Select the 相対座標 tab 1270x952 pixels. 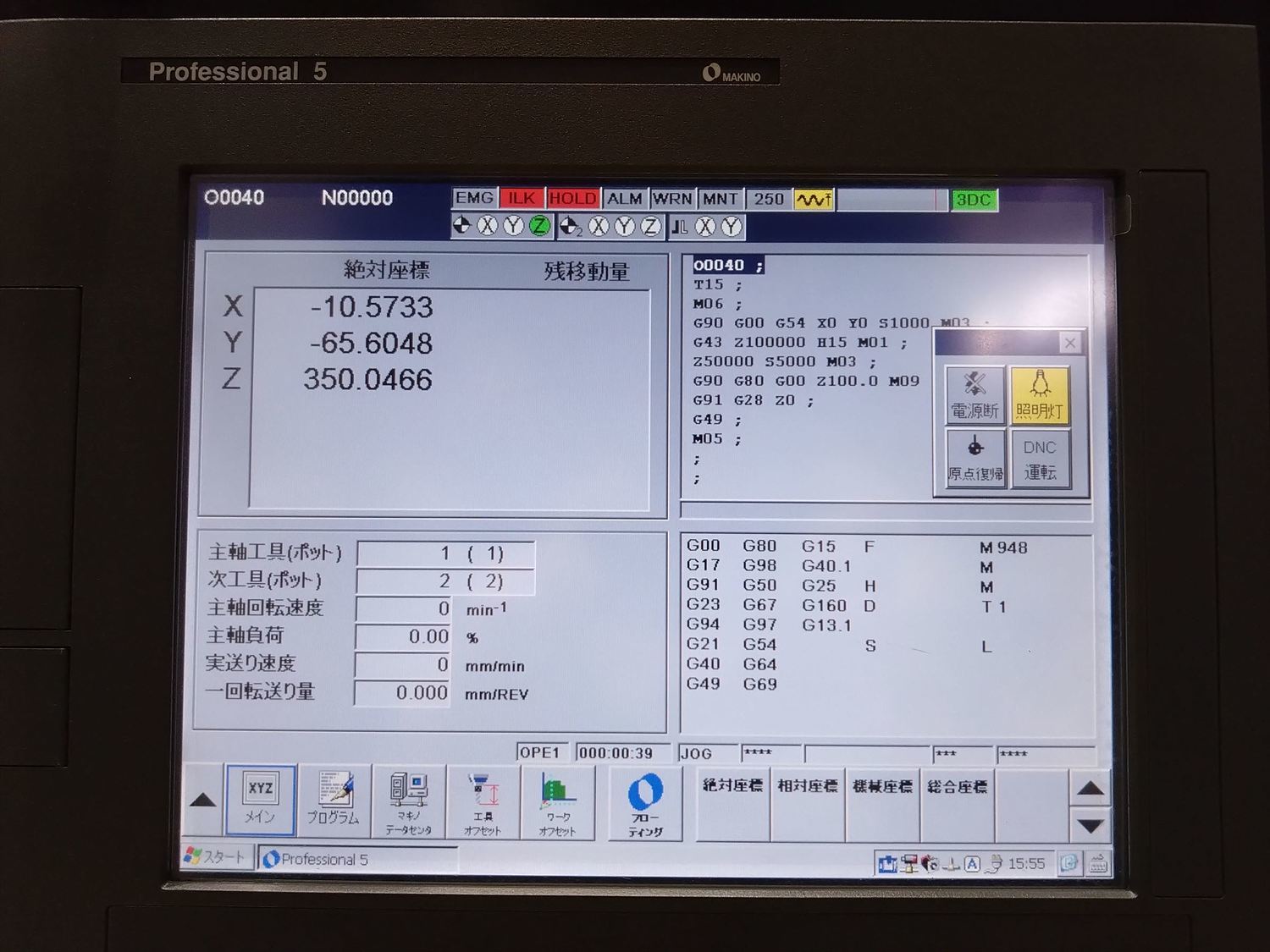[x=808, y=804]
